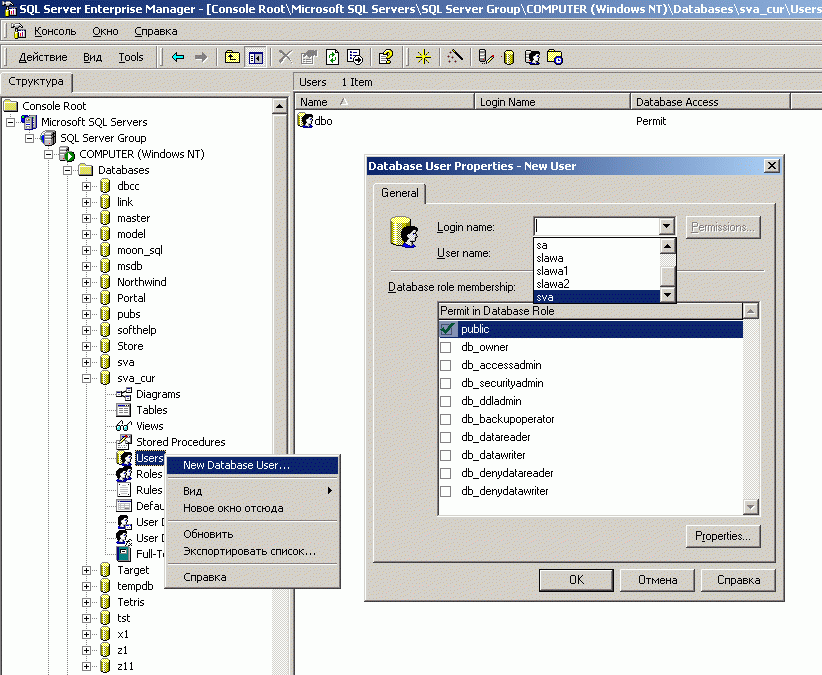Click the COMPUTER server icon with green arrow
822x675 pixels.
[x=67, y=154]
